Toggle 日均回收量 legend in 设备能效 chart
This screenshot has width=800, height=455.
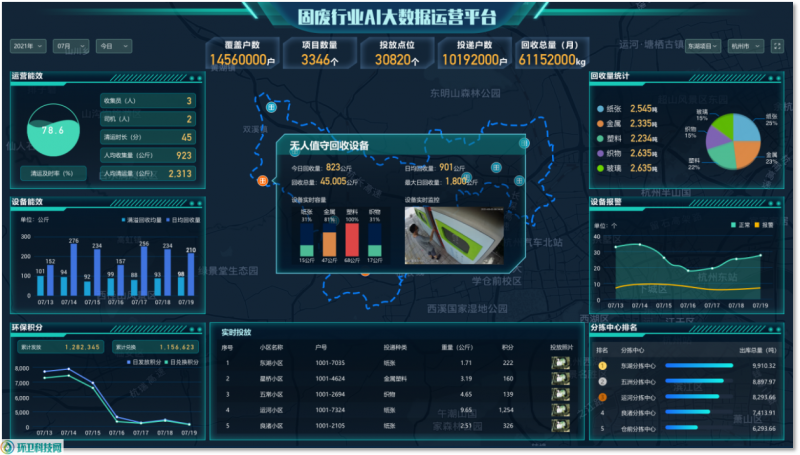(183, 220)
